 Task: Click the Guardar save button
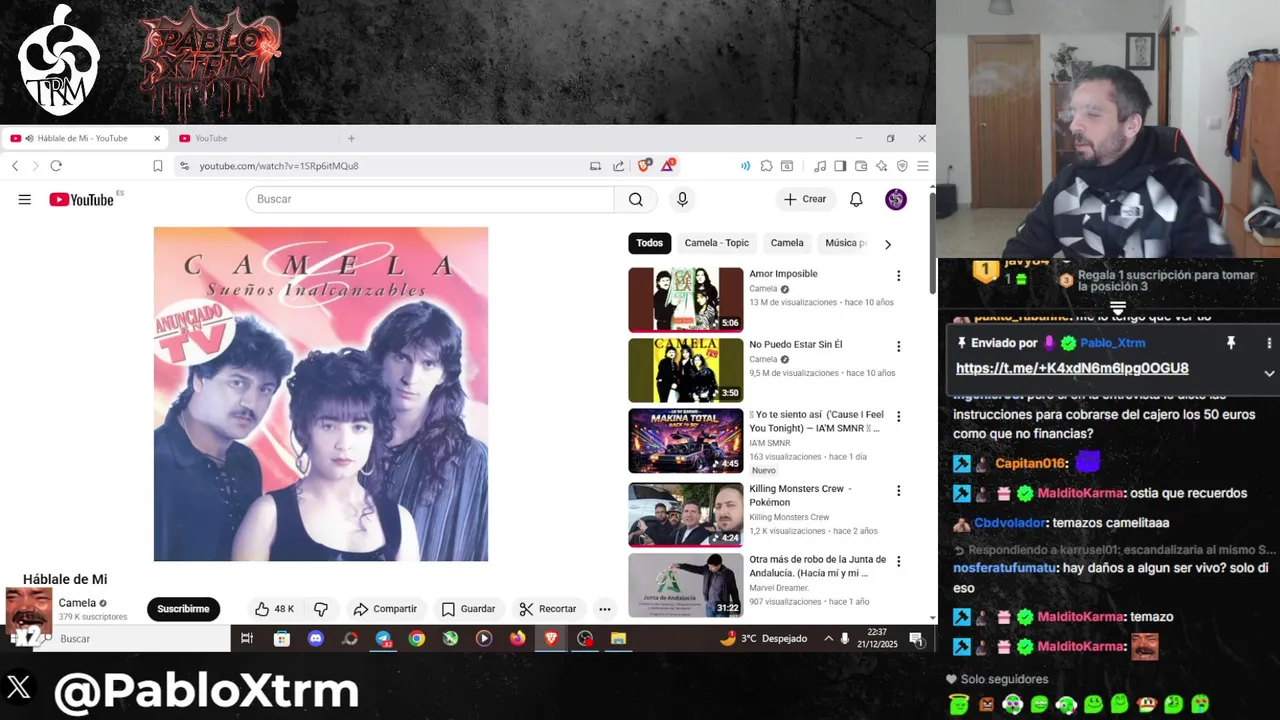pyautogui.click(x=468, y=608)
